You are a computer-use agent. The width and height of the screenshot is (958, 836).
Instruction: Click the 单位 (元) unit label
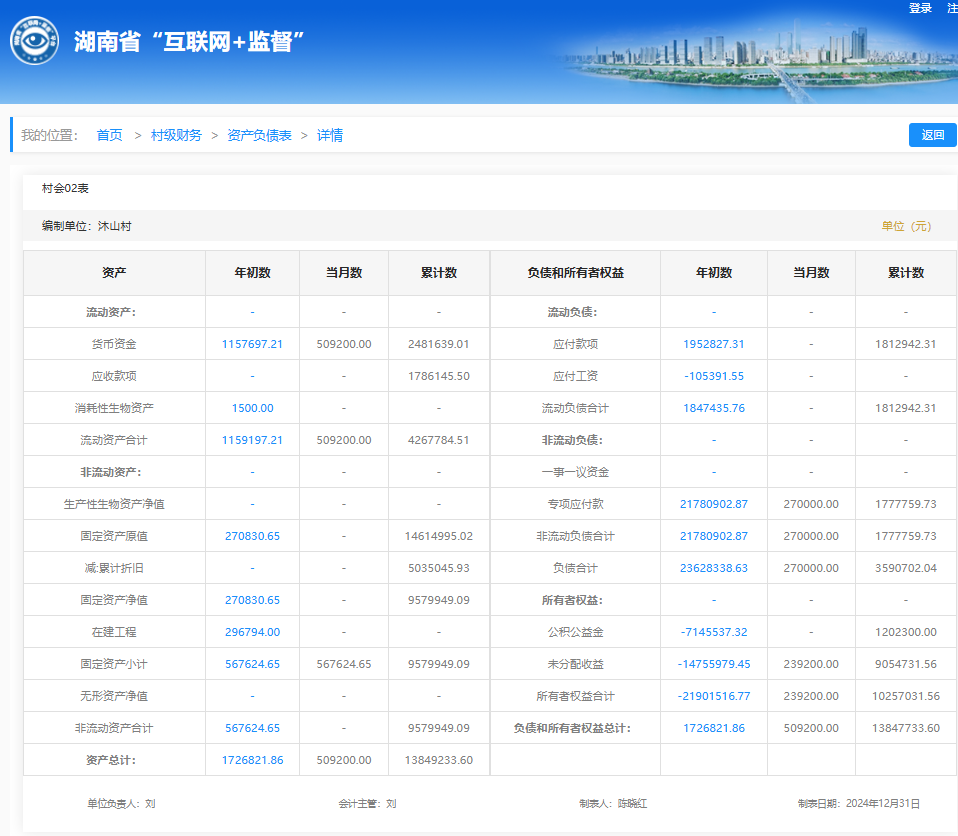click(x=906, y=226)
